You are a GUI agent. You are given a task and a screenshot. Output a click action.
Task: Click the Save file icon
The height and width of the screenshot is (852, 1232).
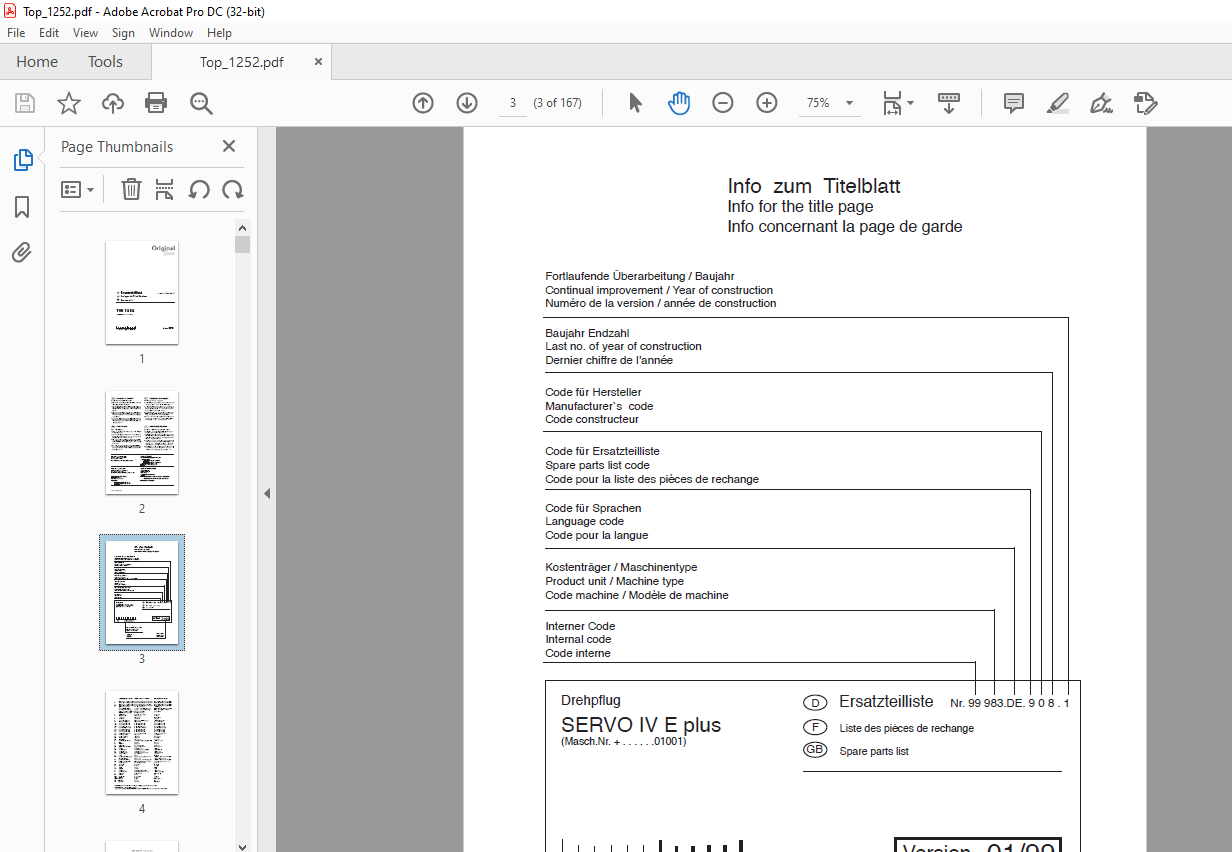pos(25,103)
